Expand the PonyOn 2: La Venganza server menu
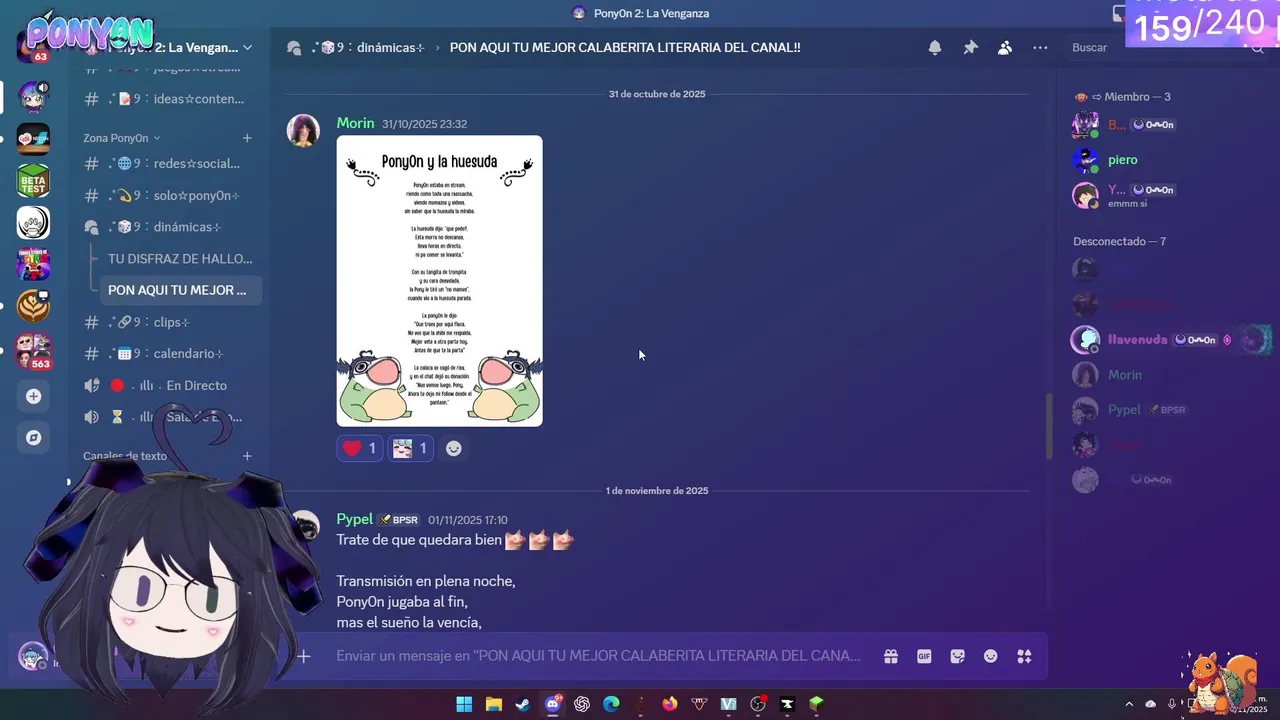Image resolution: width=1280 pixels, height=720 pixels. click(247, 47)
